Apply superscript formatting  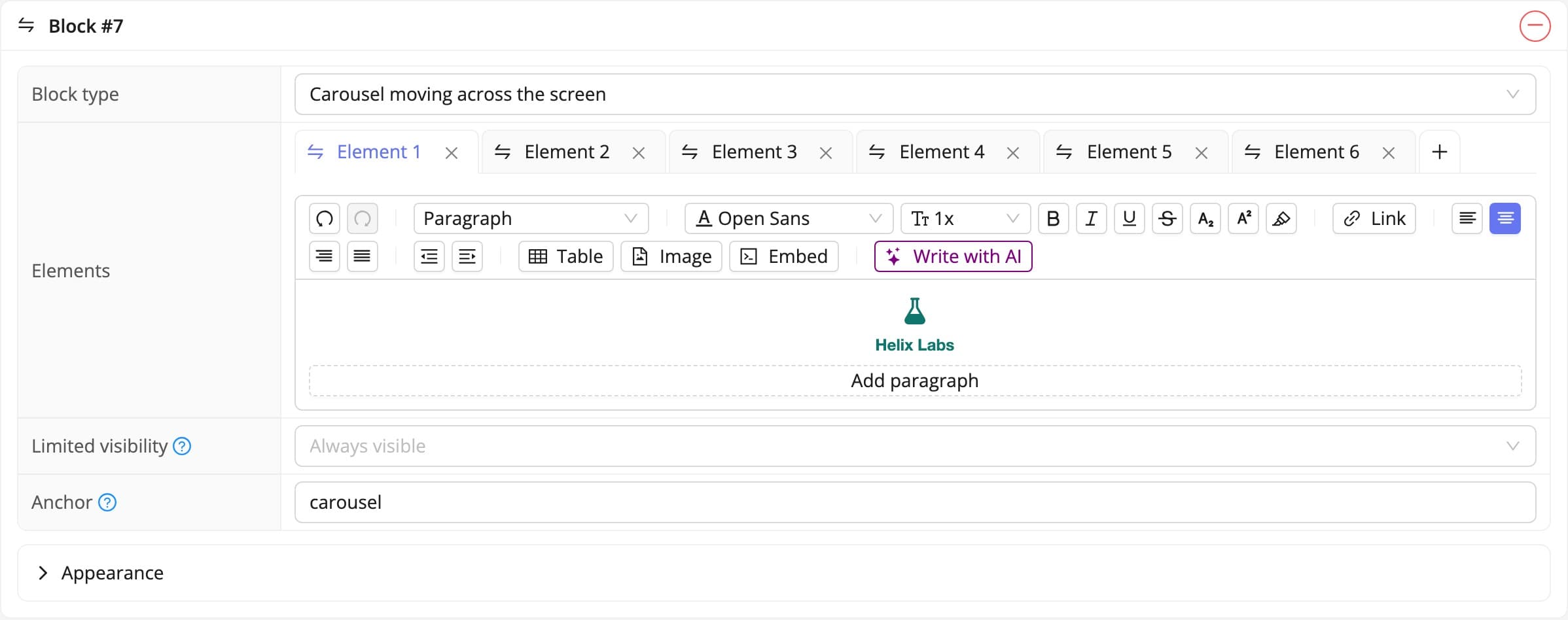click(x=1243, y=218)
